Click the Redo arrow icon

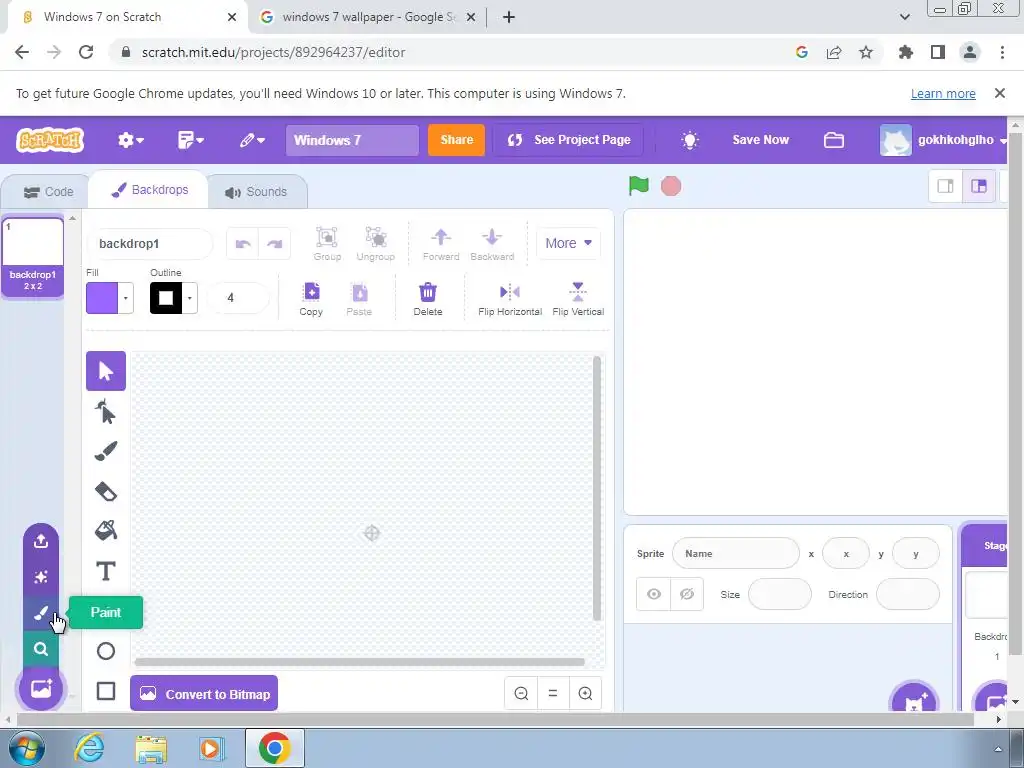point(275,244)
